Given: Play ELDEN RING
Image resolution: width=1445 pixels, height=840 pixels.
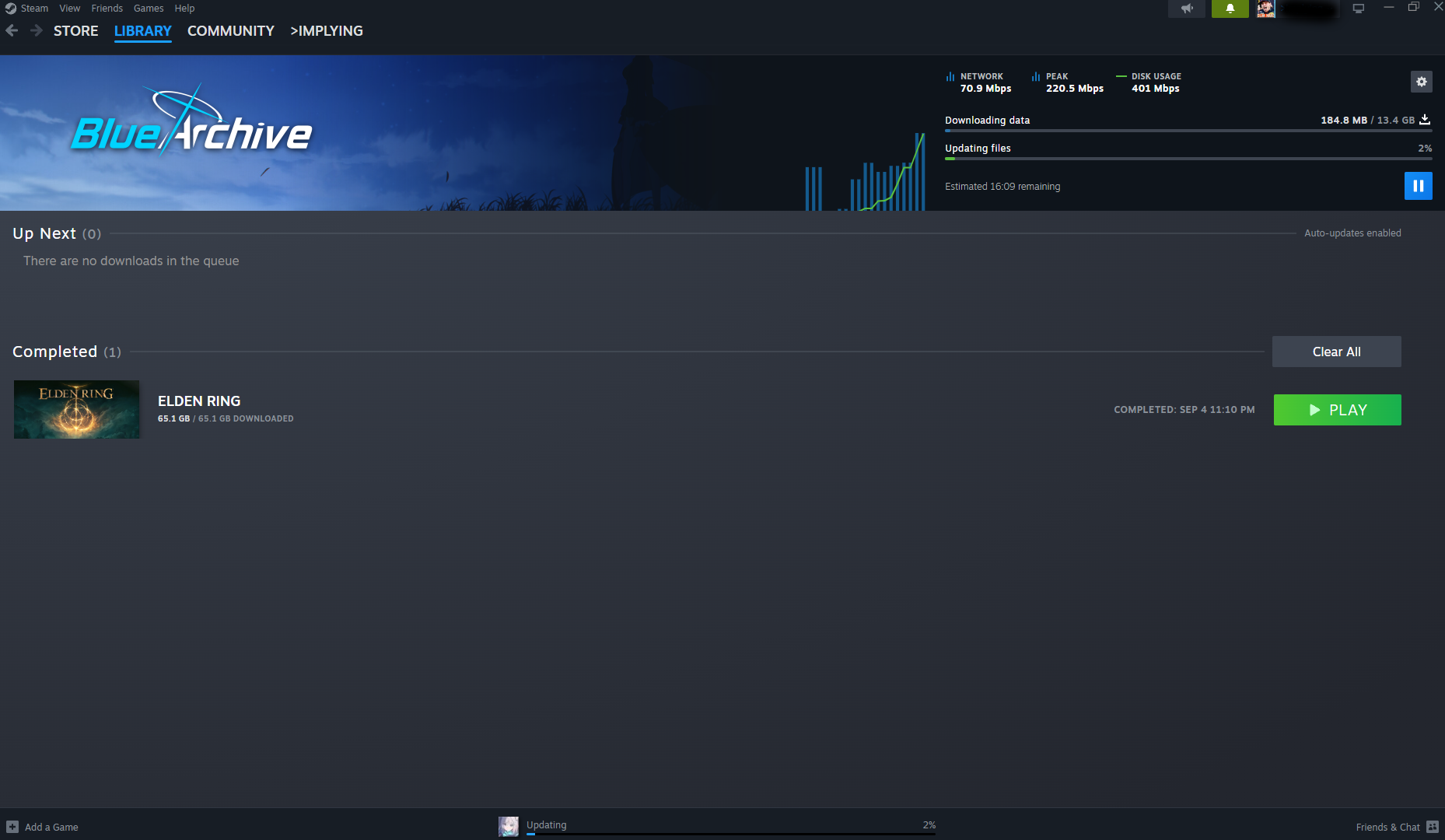Looking at the screenshot, I should [1337, 410].
